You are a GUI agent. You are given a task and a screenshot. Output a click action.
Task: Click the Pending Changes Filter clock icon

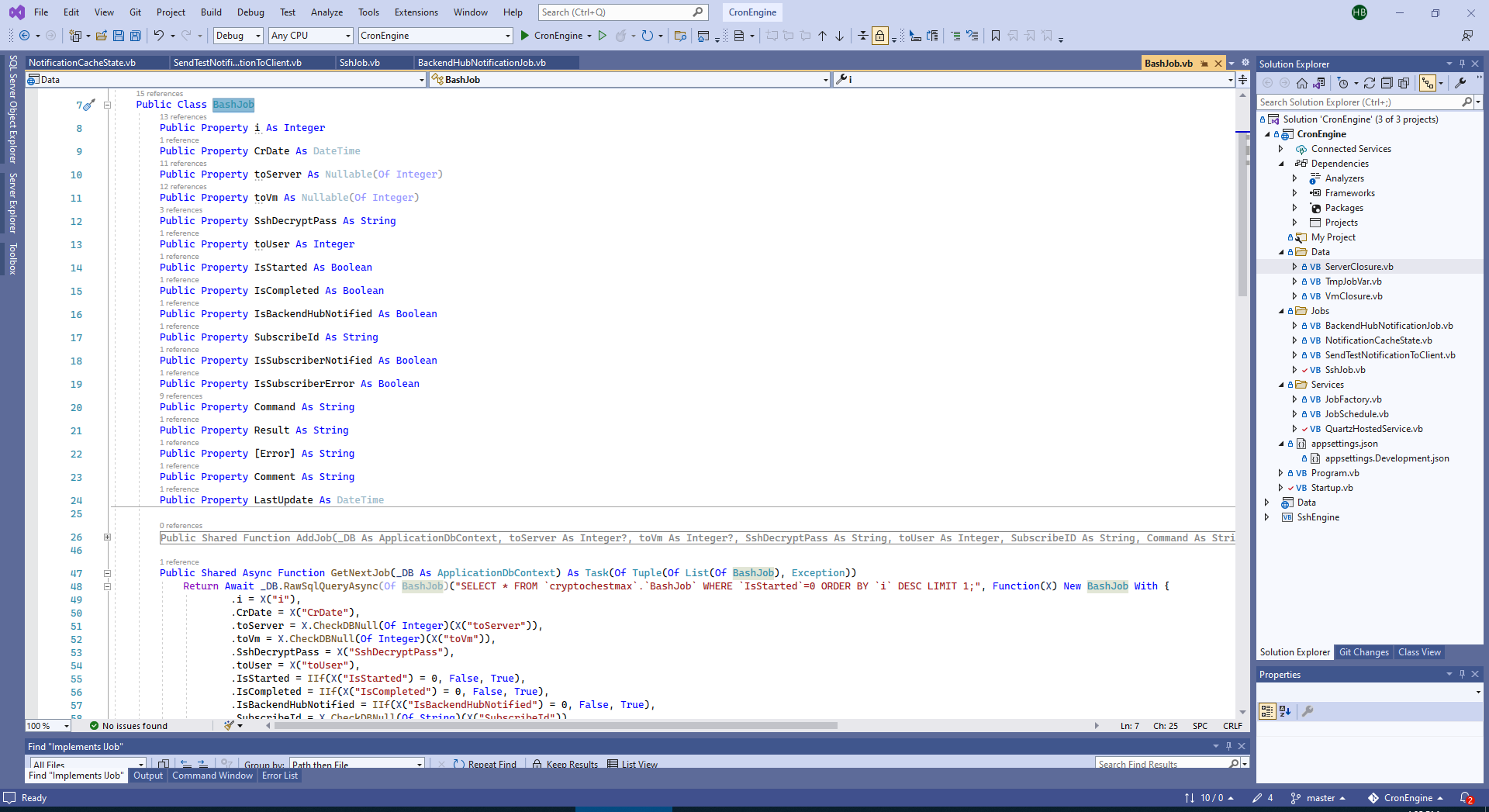1343,83
